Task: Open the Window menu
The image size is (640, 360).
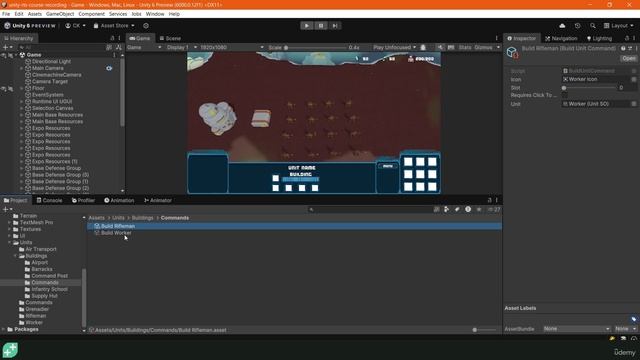Action: point(155,14)
